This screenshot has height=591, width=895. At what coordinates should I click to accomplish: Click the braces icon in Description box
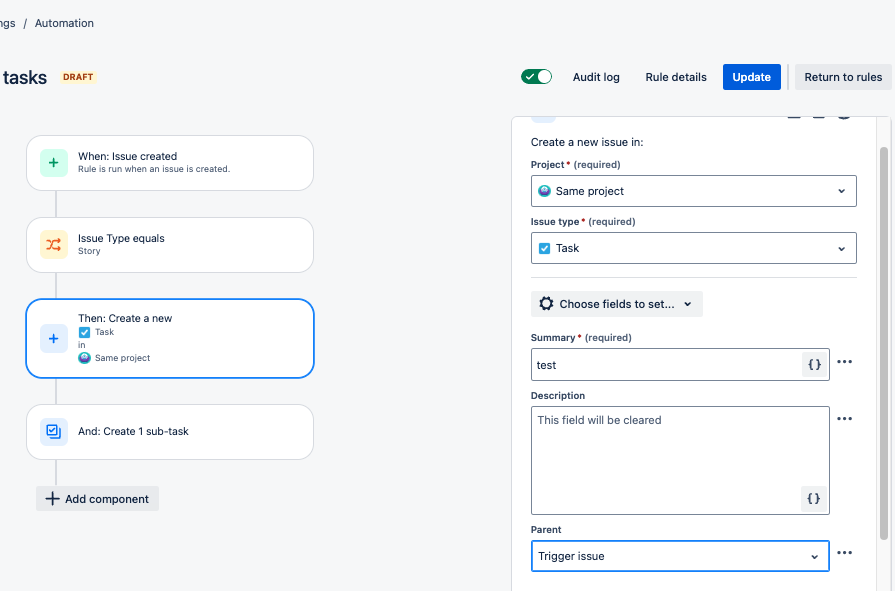813,498
